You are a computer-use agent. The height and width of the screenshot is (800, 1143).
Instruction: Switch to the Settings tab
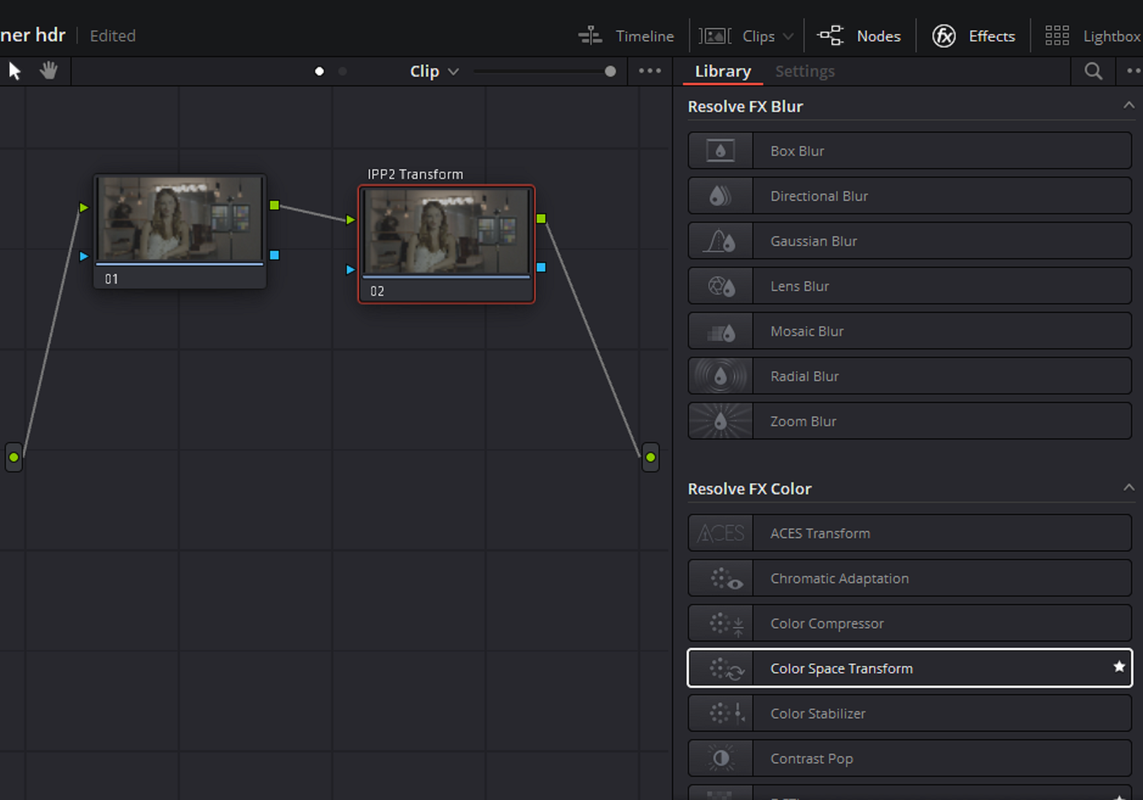coord(805,71)
